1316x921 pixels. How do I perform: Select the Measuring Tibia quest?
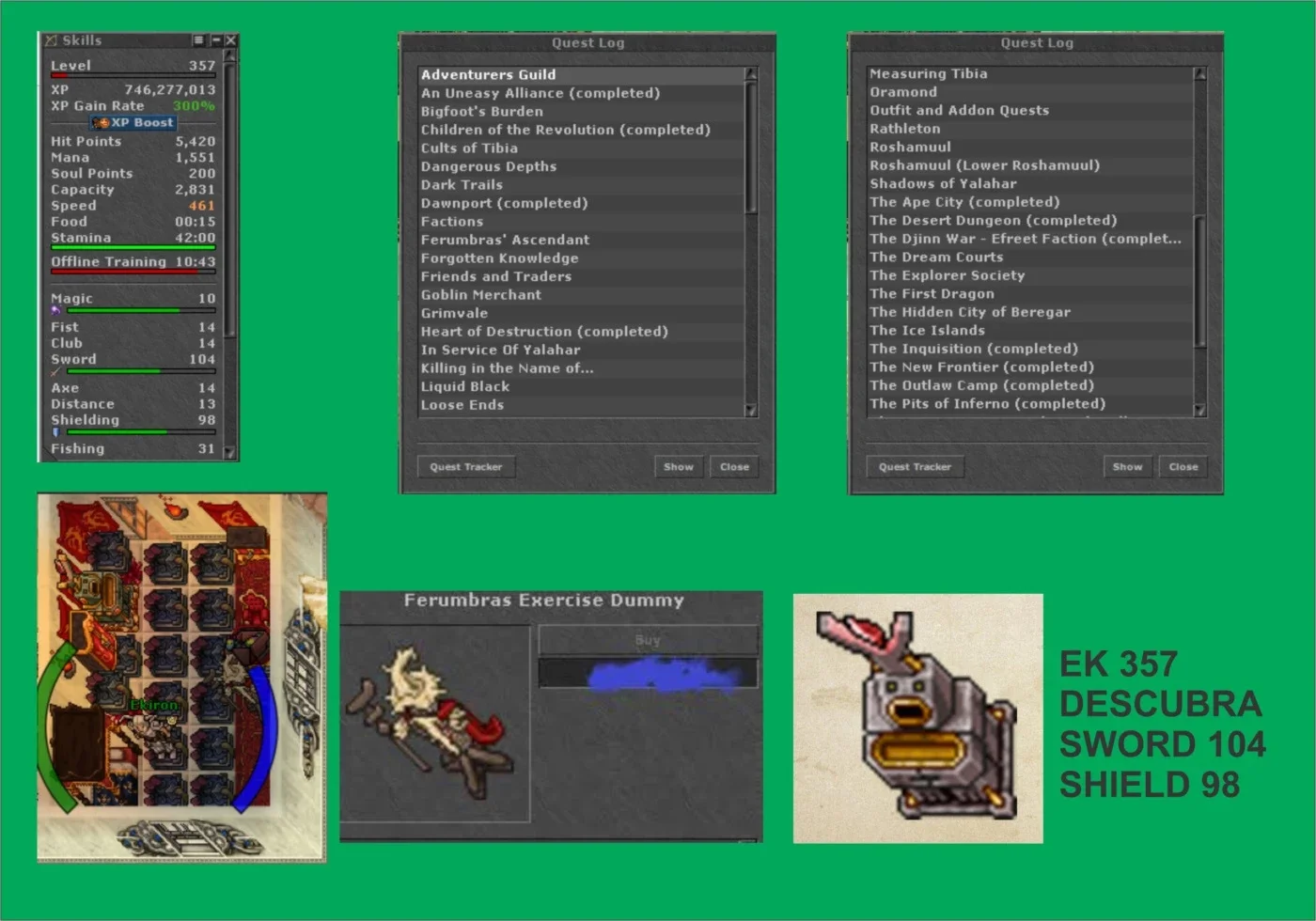(x=1030, y=73)
